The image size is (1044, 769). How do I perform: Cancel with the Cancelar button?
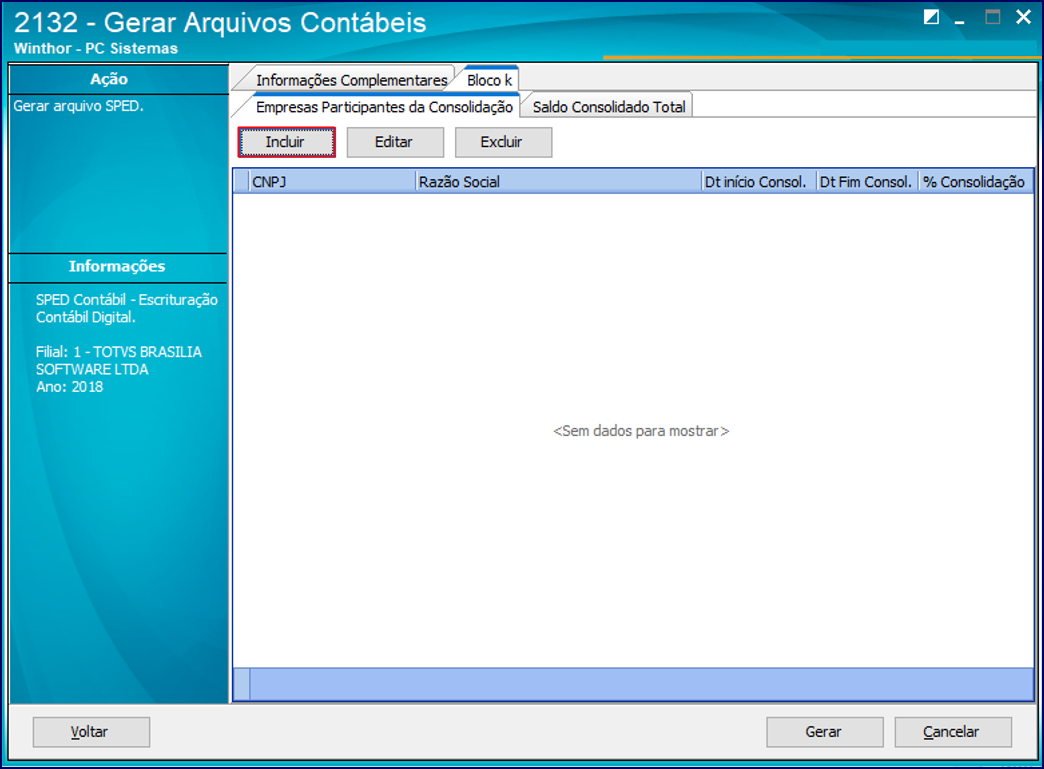953,732
